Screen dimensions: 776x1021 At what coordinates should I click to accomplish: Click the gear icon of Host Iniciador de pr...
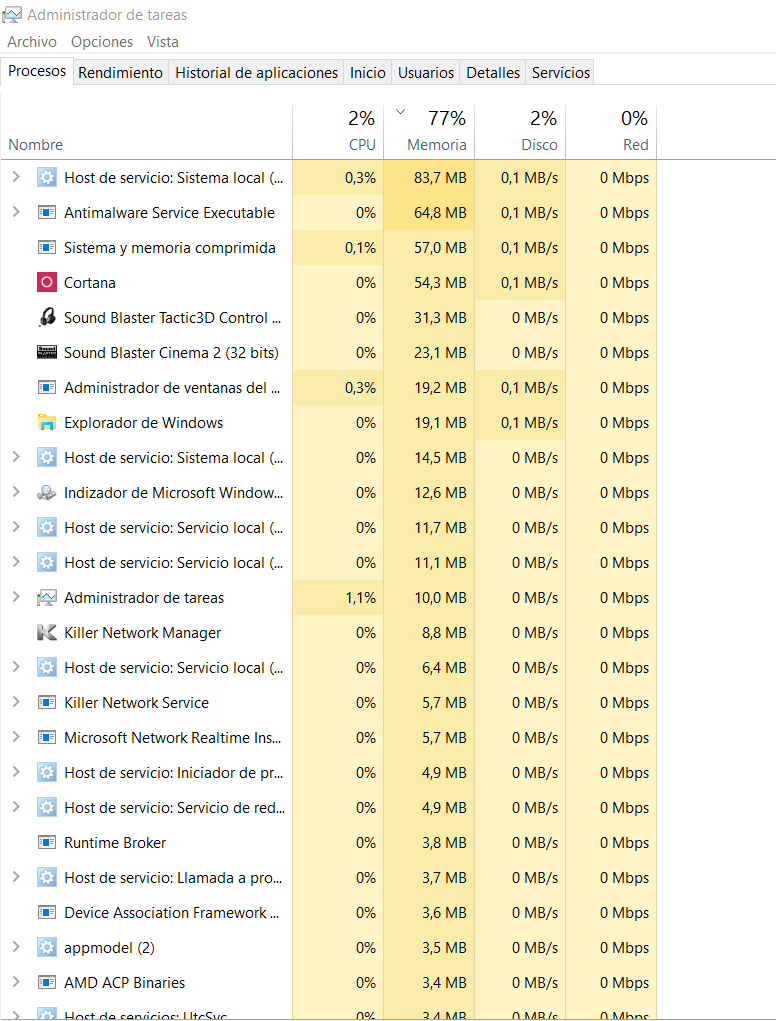(47, 772)
